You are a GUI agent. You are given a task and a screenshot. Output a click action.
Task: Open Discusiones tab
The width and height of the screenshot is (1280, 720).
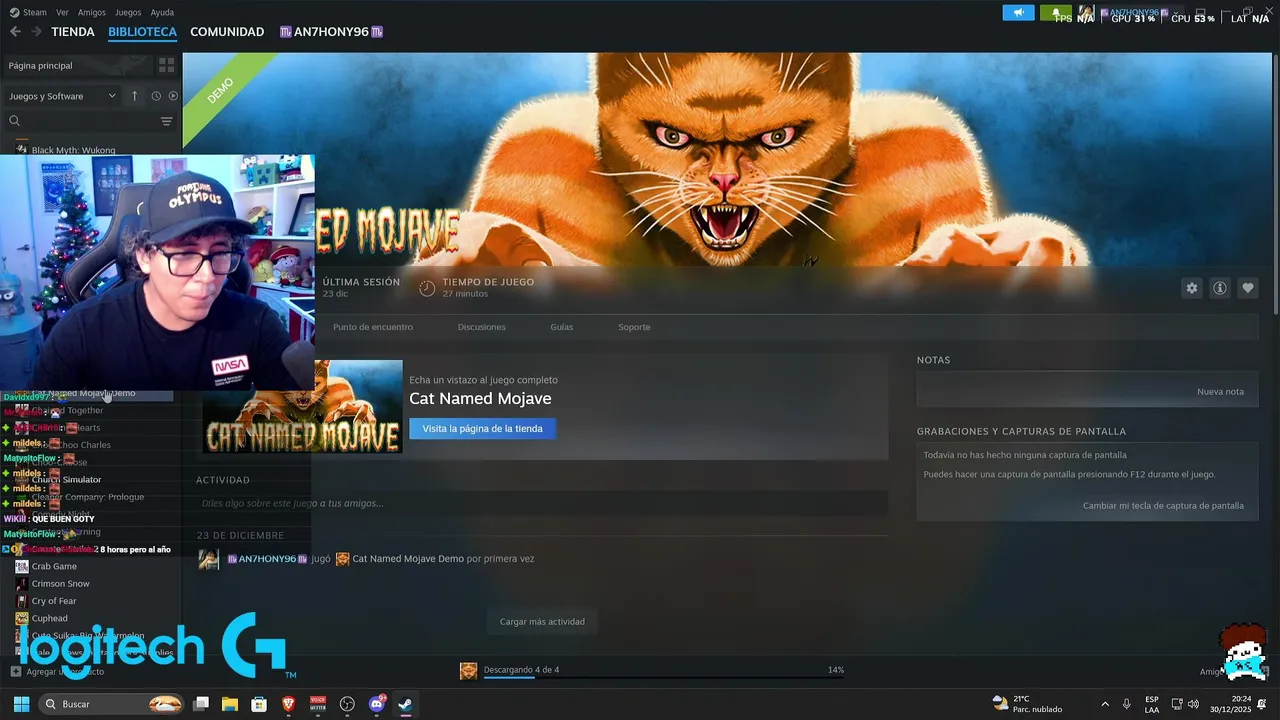[x=482, y=327]
